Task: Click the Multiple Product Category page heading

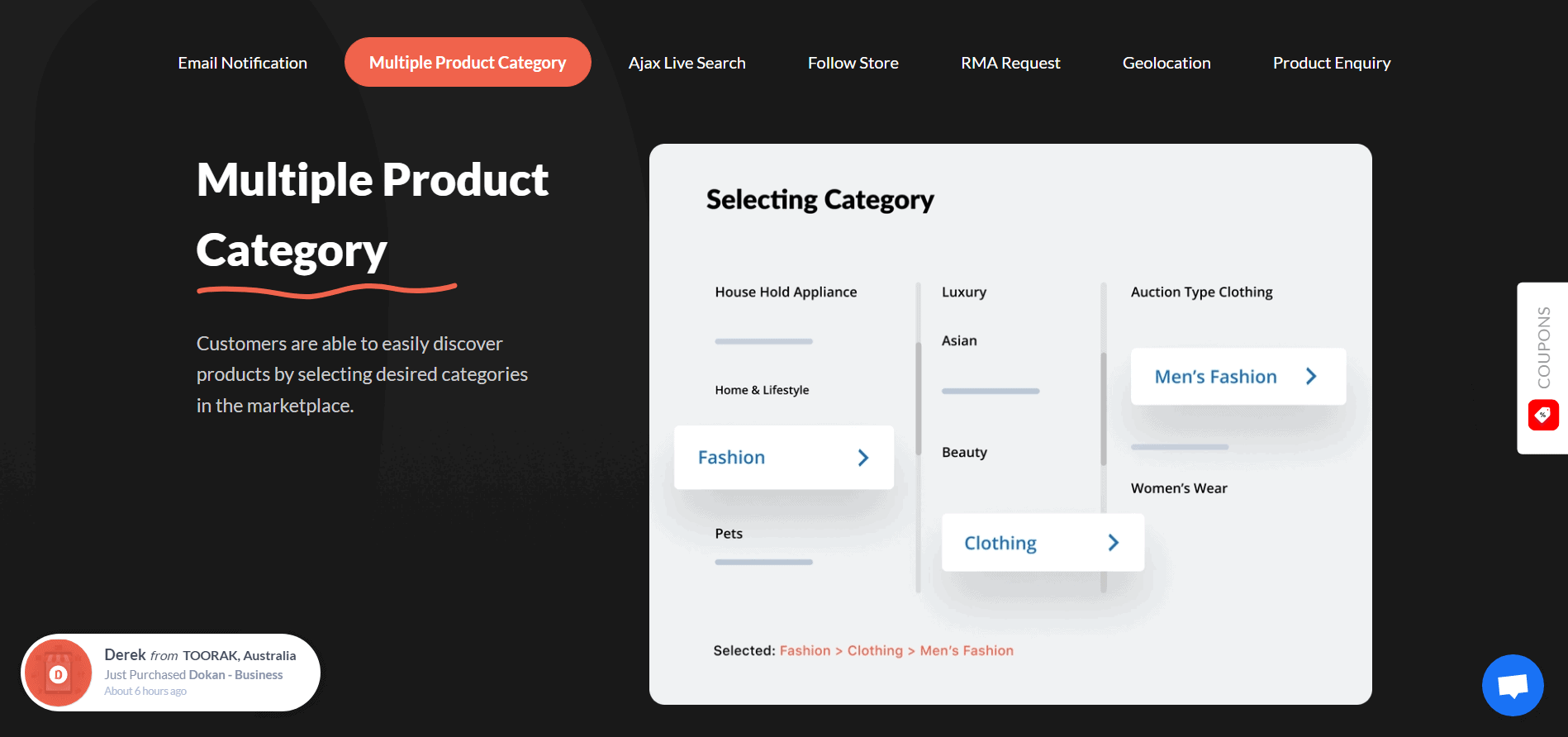Action: [x=373, y=215]
